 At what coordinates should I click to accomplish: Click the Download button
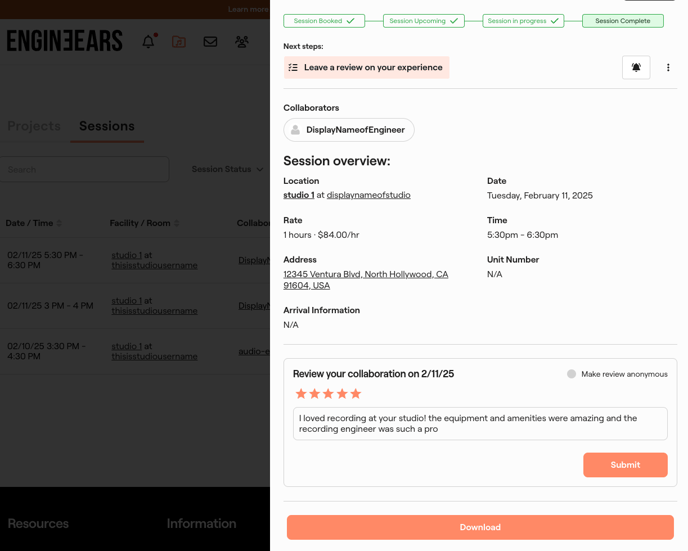coord(480,527)
